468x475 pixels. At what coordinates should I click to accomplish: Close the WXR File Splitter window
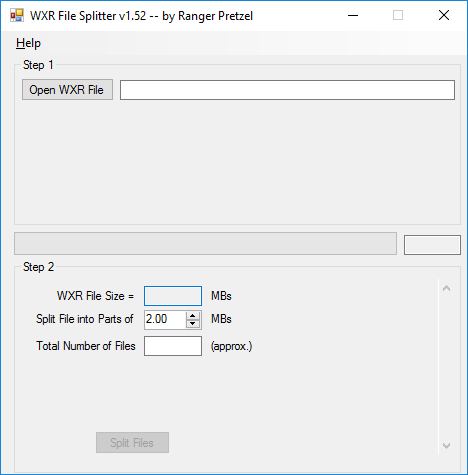point(444,15)
